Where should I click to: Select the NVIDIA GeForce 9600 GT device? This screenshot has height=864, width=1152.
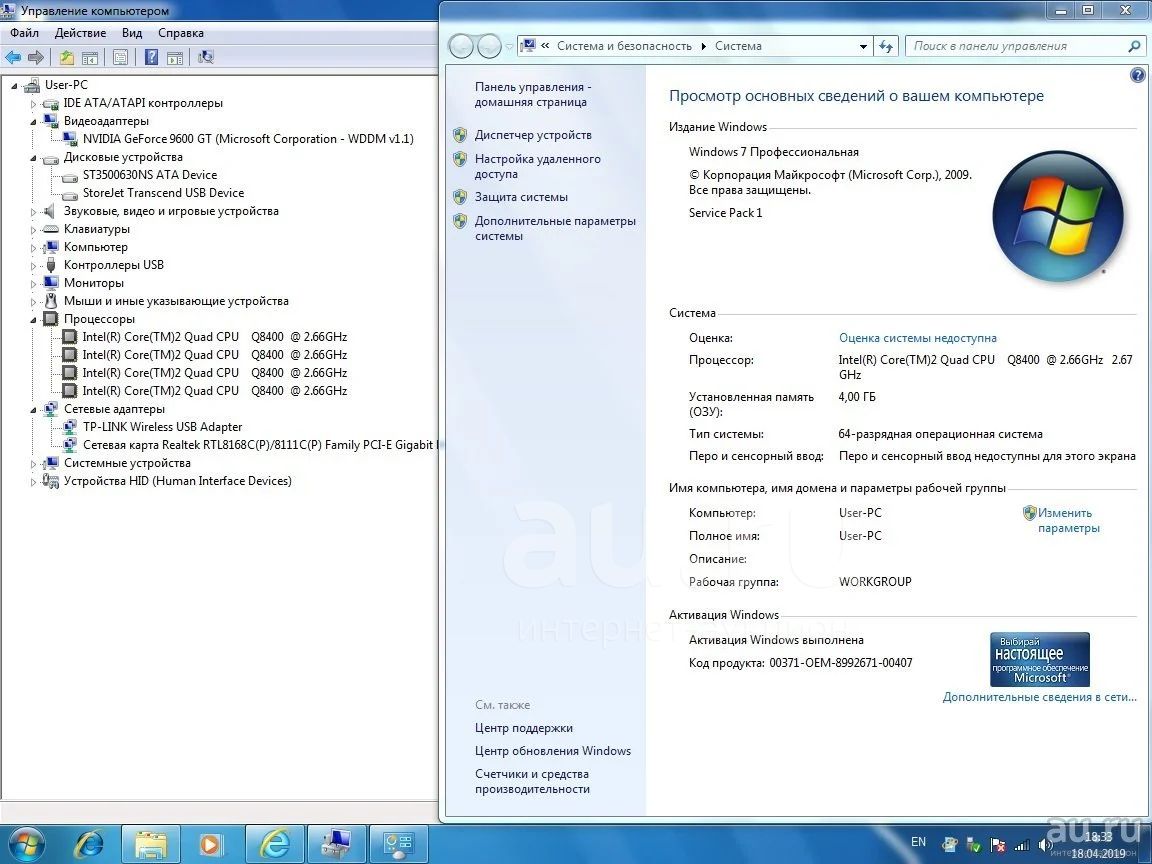click(248, 139)
